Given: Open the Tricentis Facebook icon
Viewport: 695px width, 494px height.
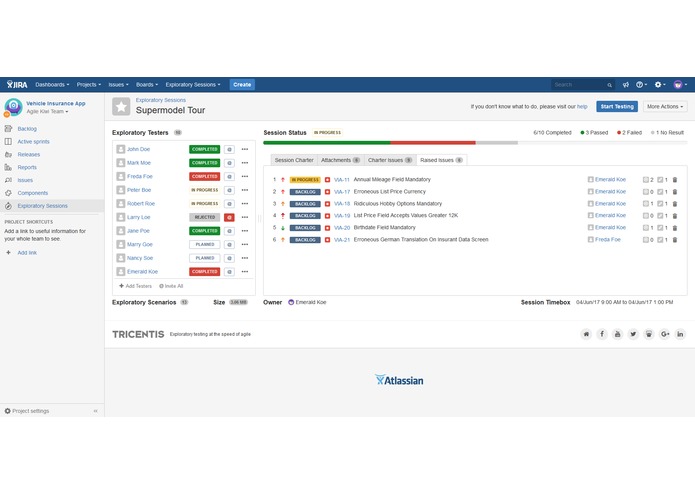Looking at the screenshot, I should point(602,334).
